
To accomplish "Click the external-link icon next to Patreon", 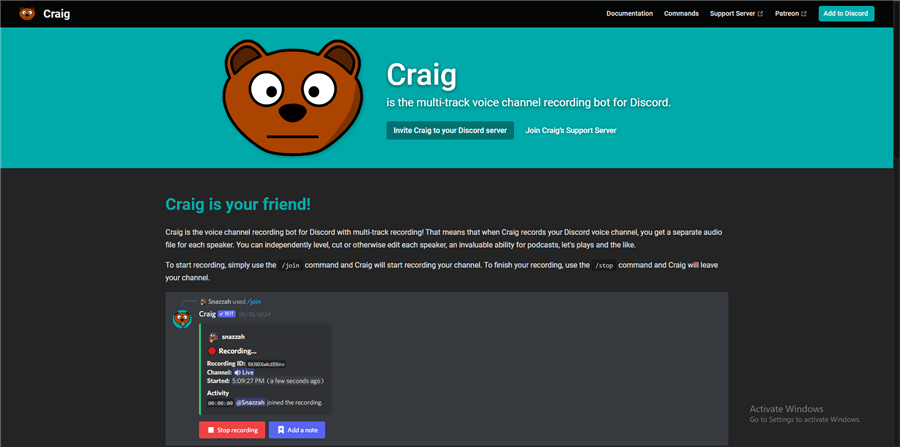I will point(804,14).
